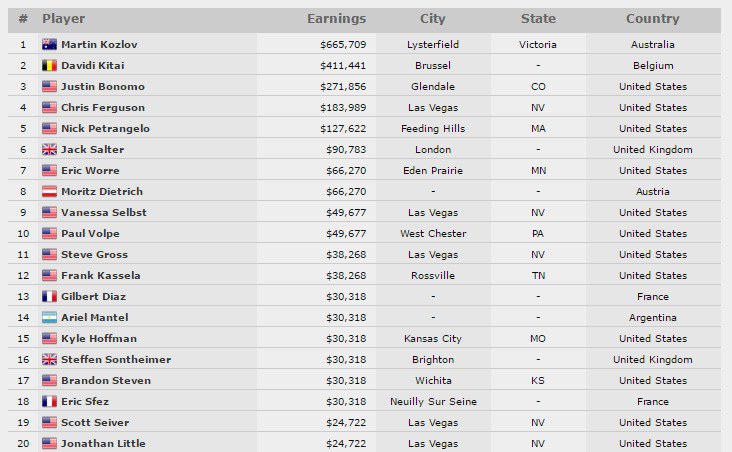Click the French flag beside Gilbert Diaz
Image resolution: width=732 pixels, height=452 pixels.
(49, 297)
